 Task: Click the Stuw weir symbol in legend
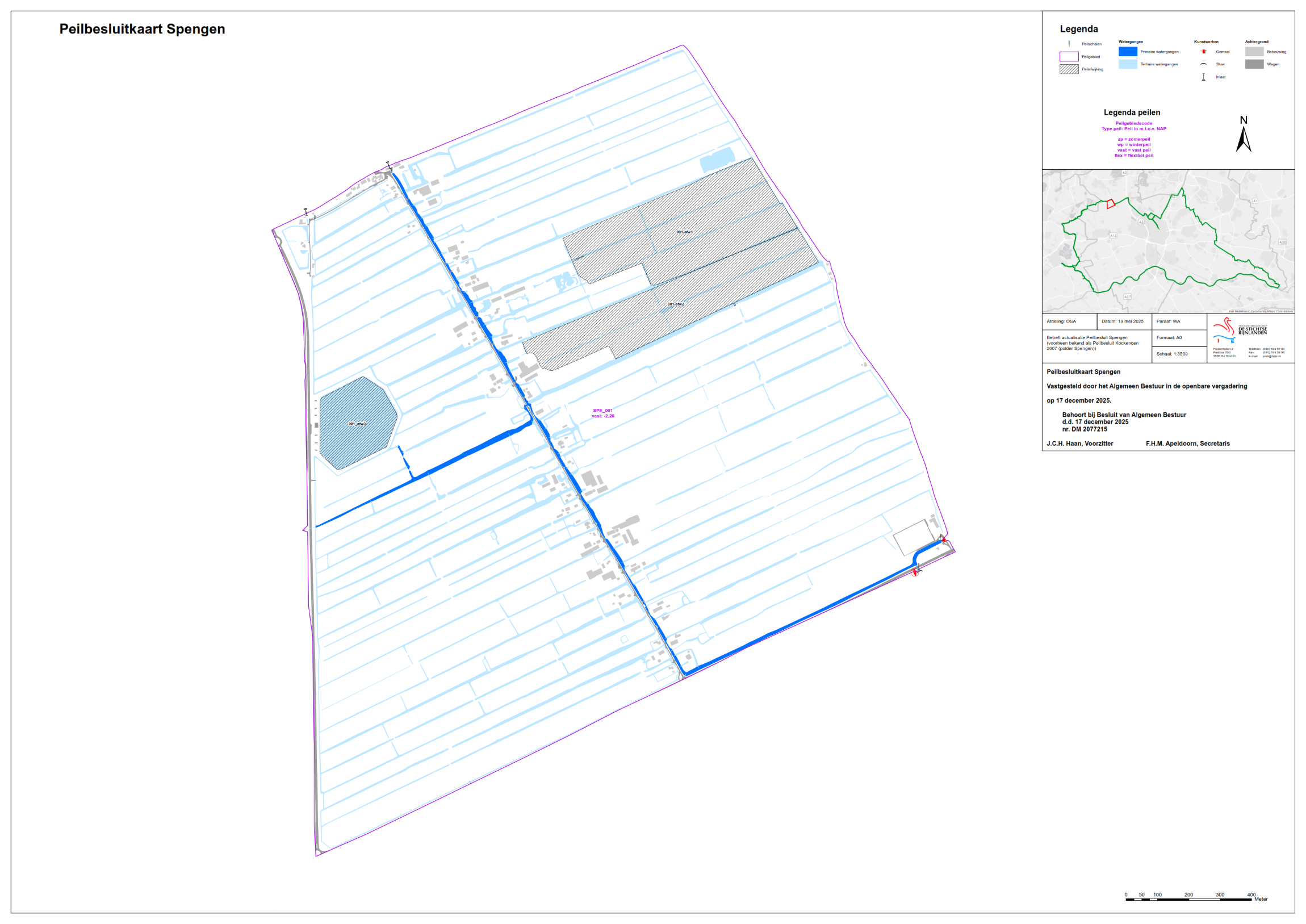click(x=1204, y=64)
